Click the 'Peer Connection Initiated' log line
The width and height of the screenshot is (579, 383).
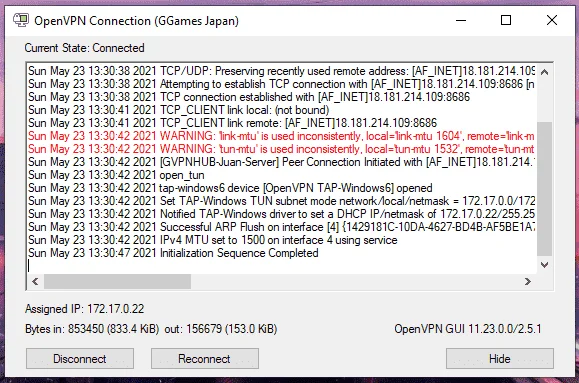(282, 162)
